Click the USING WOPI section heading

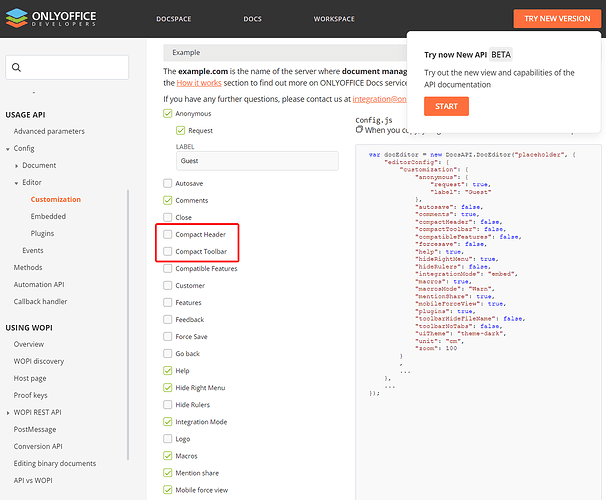tap(29, 328)
